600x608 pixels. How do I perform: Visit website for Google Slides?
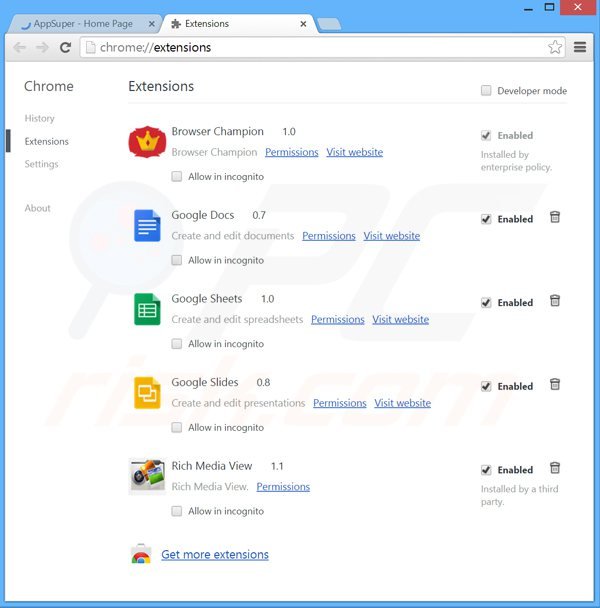click(x=403, y=403)
